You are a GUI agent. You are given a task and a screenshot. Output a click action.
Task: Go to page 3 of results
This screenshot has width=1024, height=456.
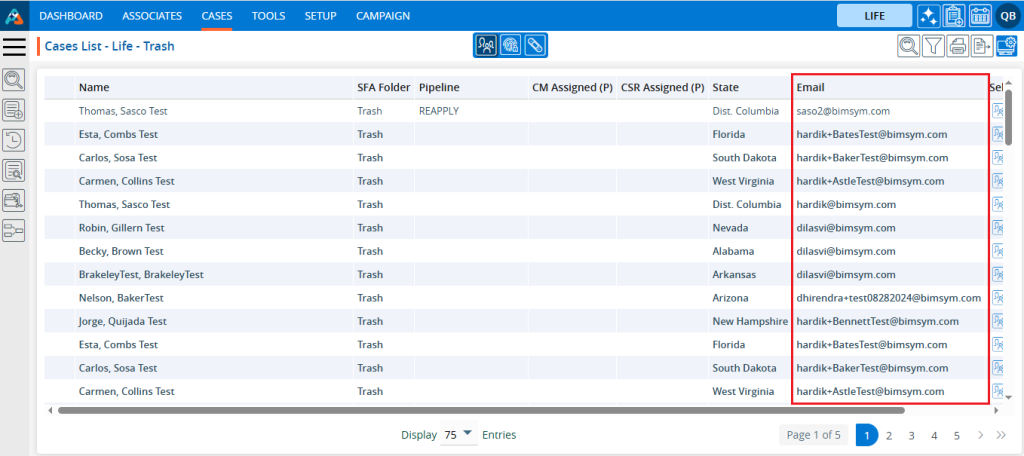click(x=911, y=435)
